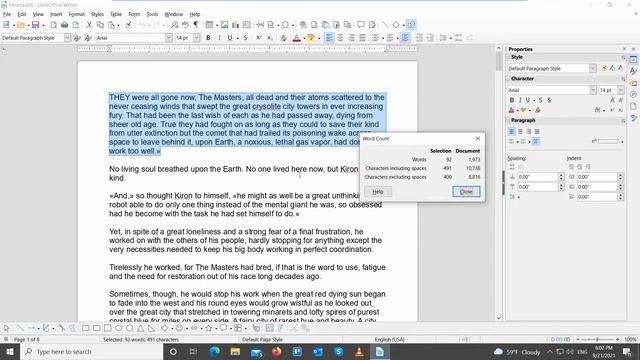Click sidebar Bold button in Character section

click(512, 100)
